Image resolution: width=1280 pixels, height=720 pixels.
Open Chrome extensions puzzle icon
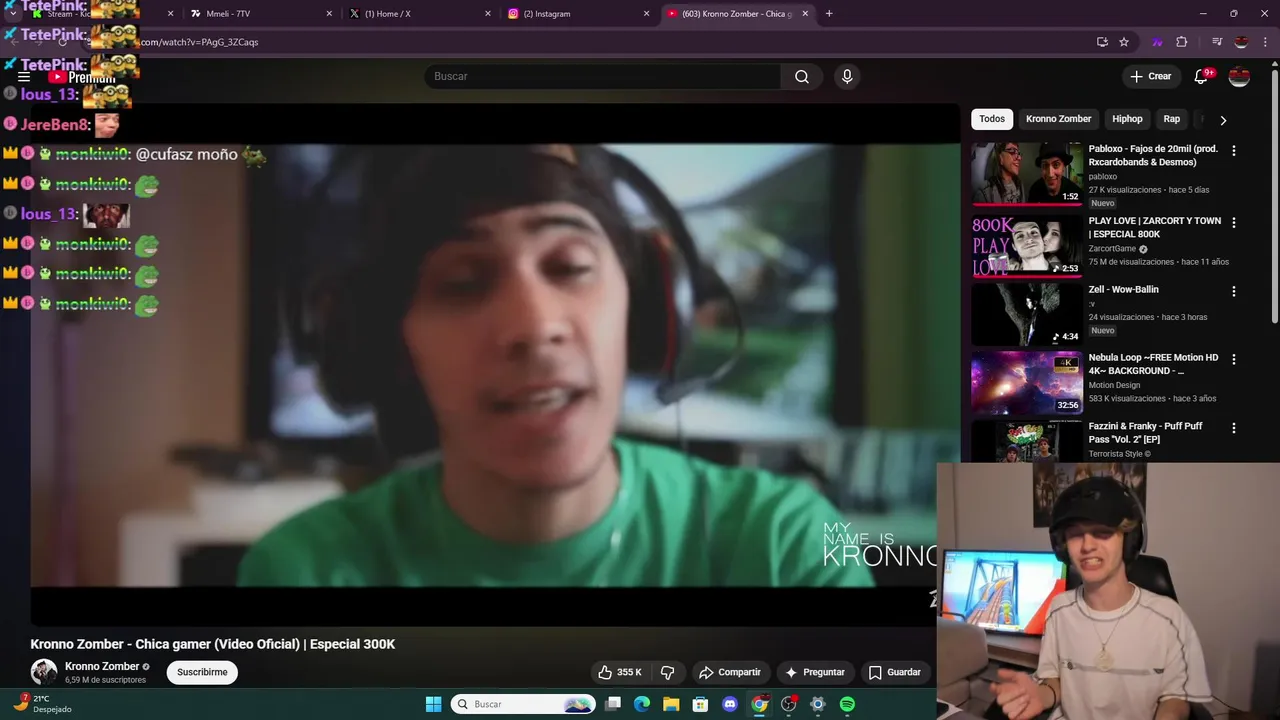point(1182,42)
